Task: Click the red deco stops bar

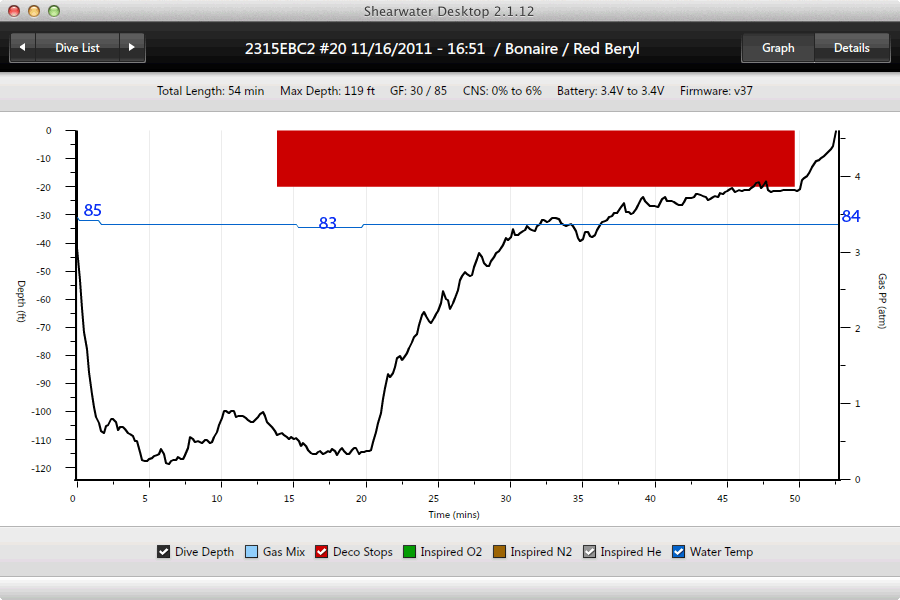Action: click(535, 158)
